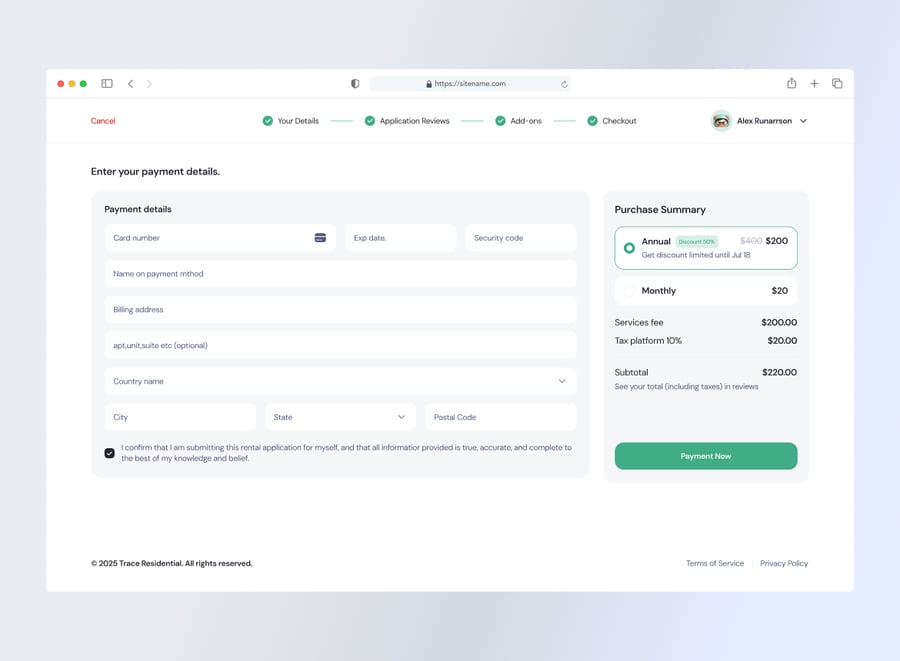Reload the page using refresh icon
The width and height of the screenshot is (900, 661).
564,84
